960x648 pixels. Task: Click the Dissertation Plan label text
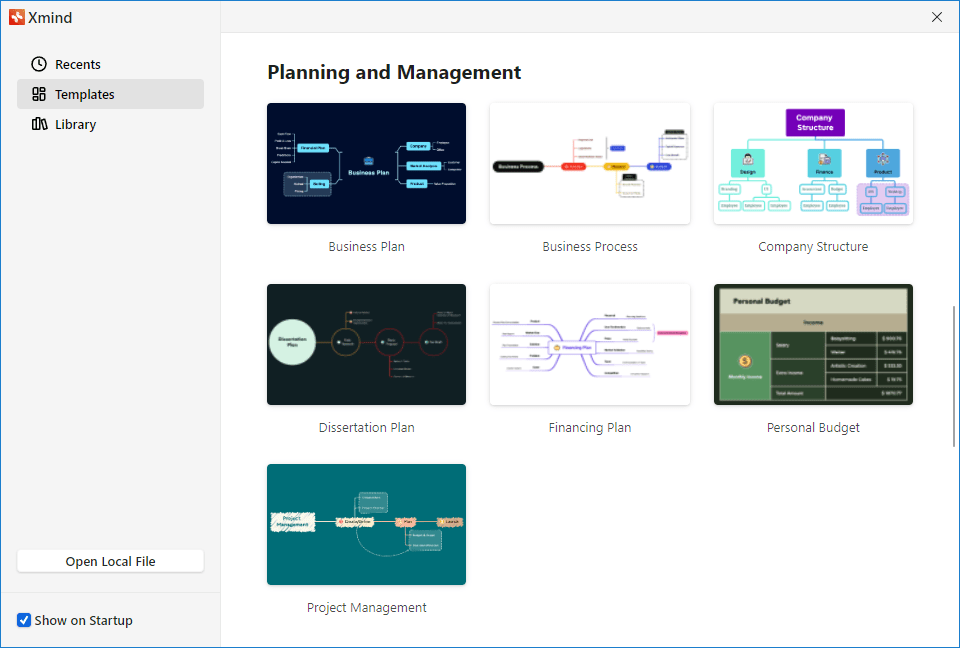tap(366, 428)
